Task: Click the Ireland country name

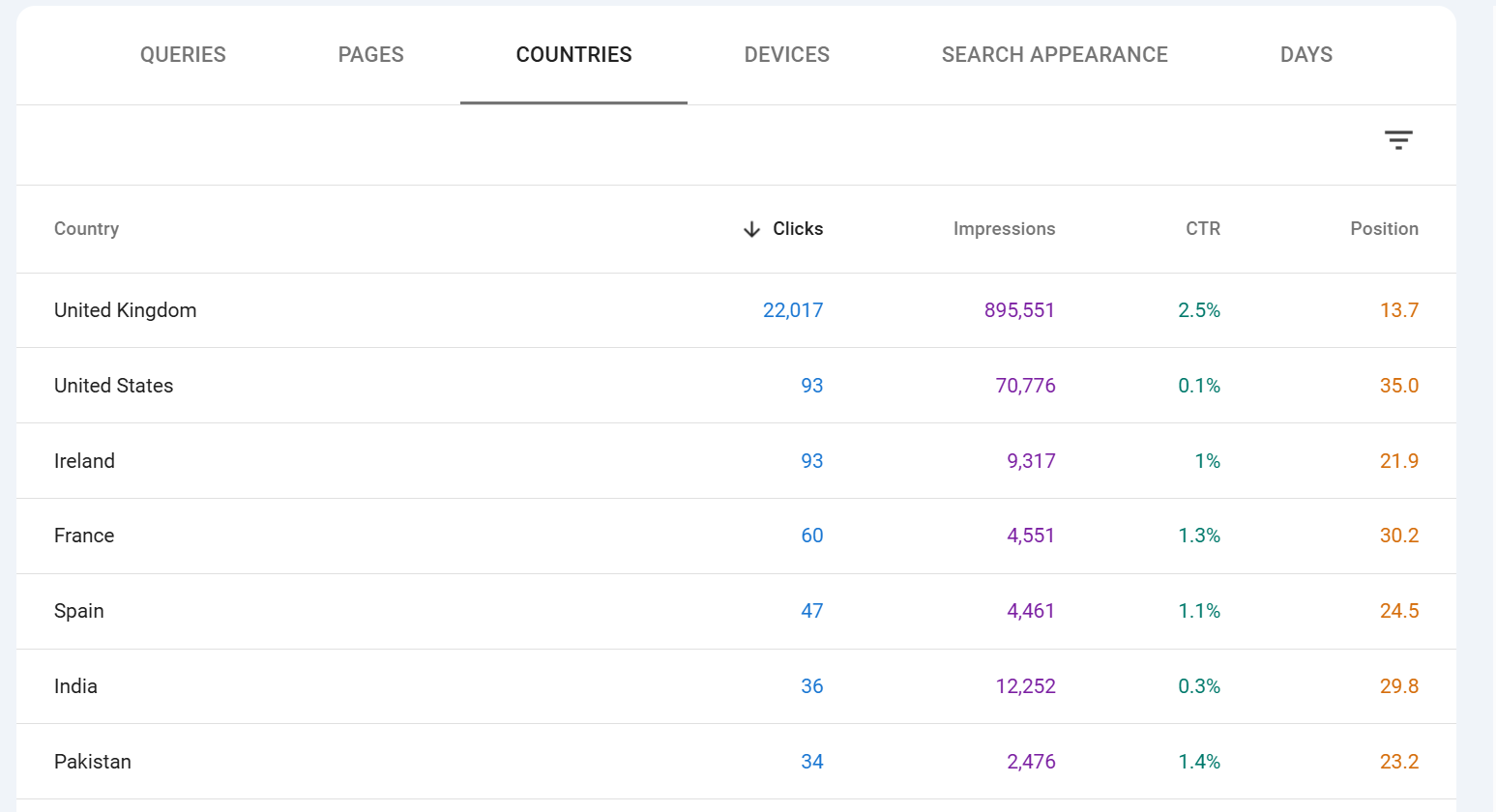Action: coord(84,461)
